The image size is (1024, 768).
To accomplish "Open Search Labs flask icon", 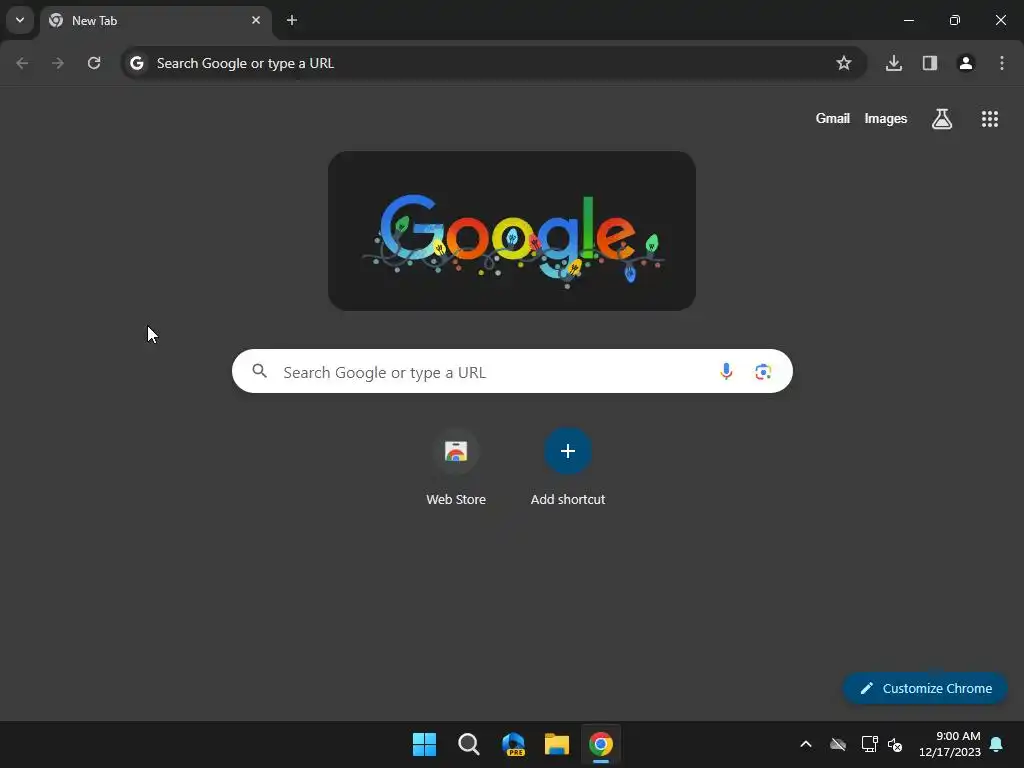I will (x=942, y=119).
